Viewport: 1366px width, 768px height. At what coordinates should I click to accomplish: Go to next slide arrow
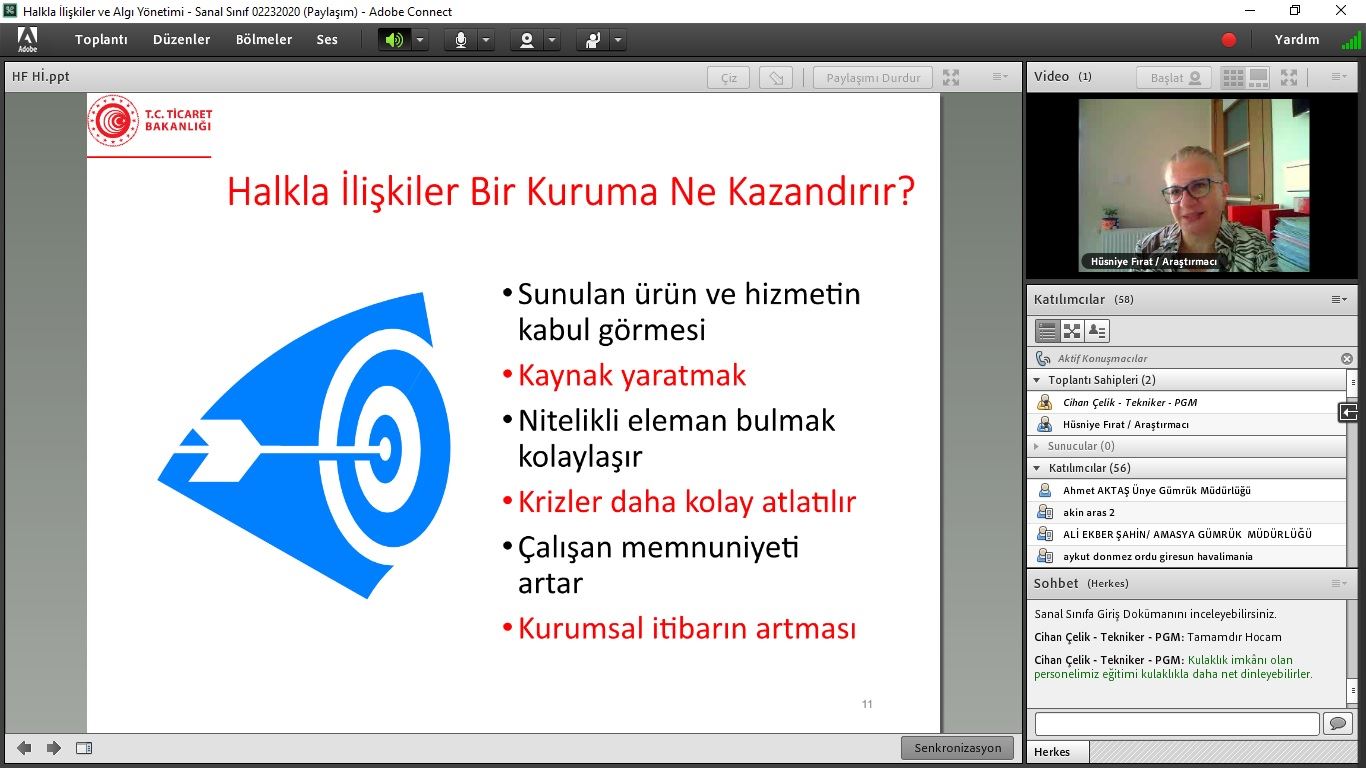click(54, 748)
